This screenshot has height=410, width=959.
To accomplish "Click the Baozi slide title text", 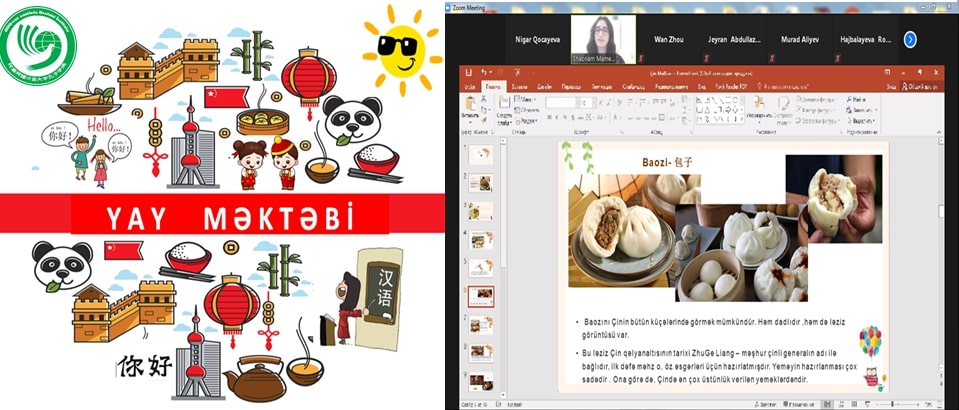I will (x=668, y=162).
